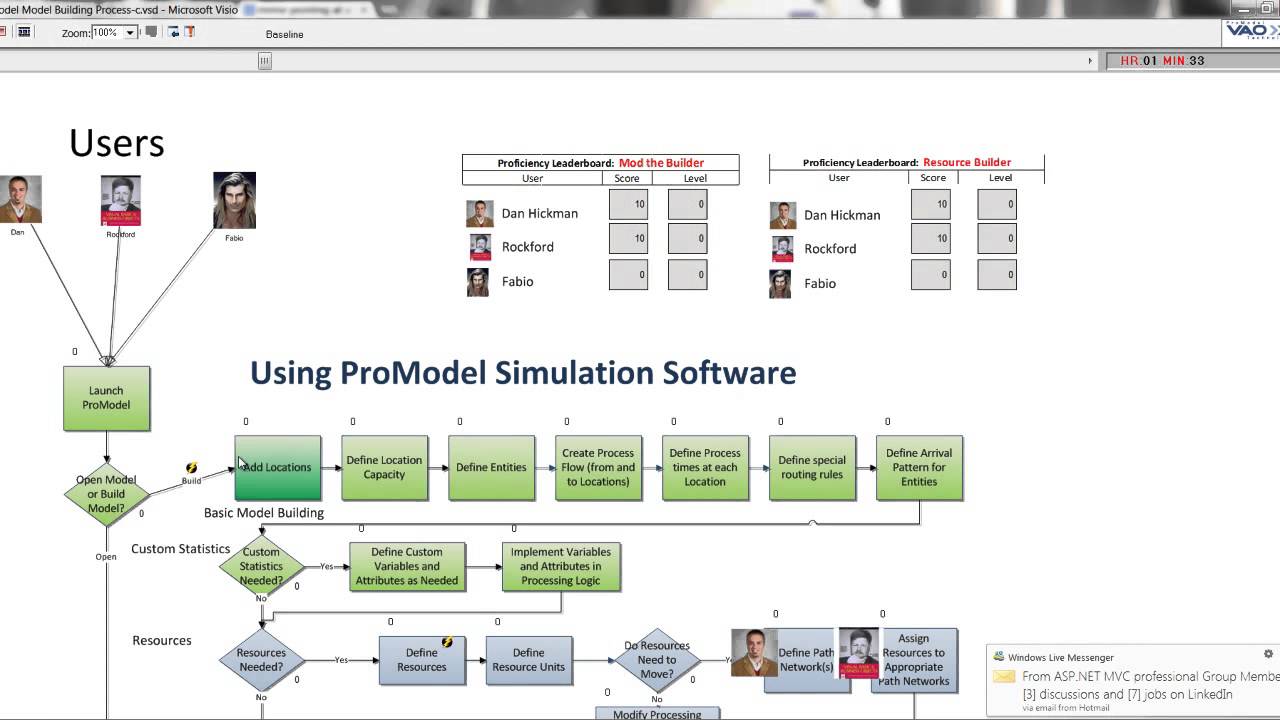Image resolution: width=1280 pixels, height=720 pixels.
Task: Click the Define Resources activity
Action: click(422, 660)
